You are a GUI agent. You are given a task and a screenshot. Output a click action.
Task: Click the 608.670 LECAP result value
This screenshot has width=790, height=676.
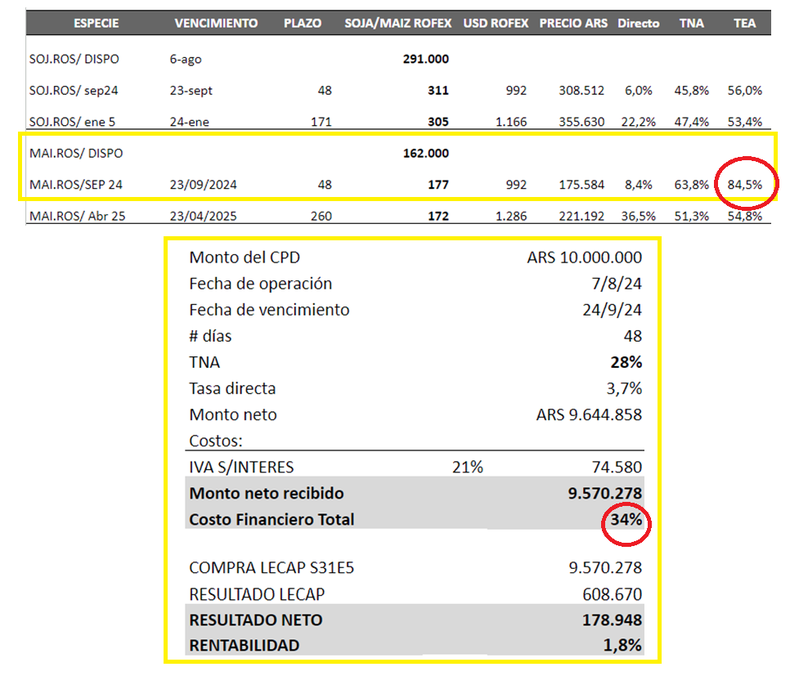[612, 594]
